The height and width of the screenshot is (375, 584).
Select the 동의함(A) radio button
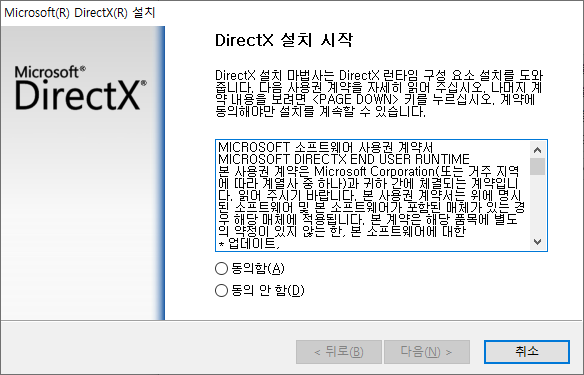coord(221,268)
